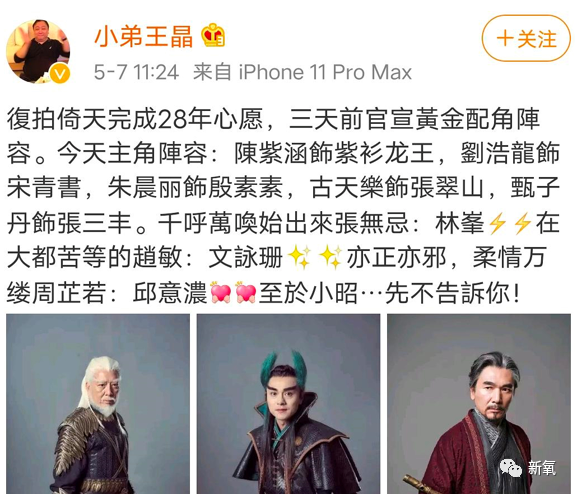
Task: Tap the 新氧 watermark text
Action: (x=542, y=468)
